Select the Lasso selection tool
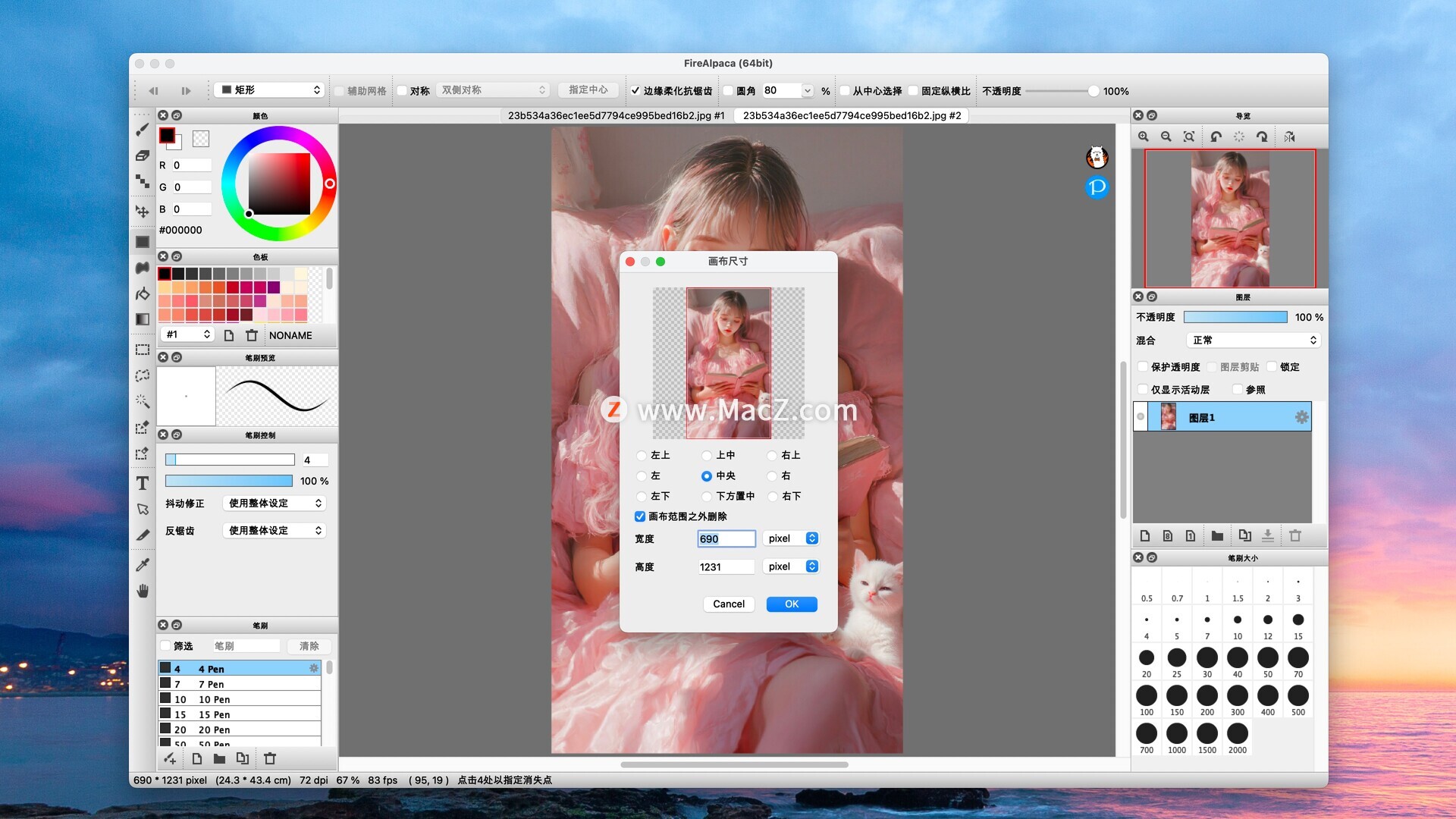Image resolution: width=1456 pixels, height=819 pixels. coord(142,375)
